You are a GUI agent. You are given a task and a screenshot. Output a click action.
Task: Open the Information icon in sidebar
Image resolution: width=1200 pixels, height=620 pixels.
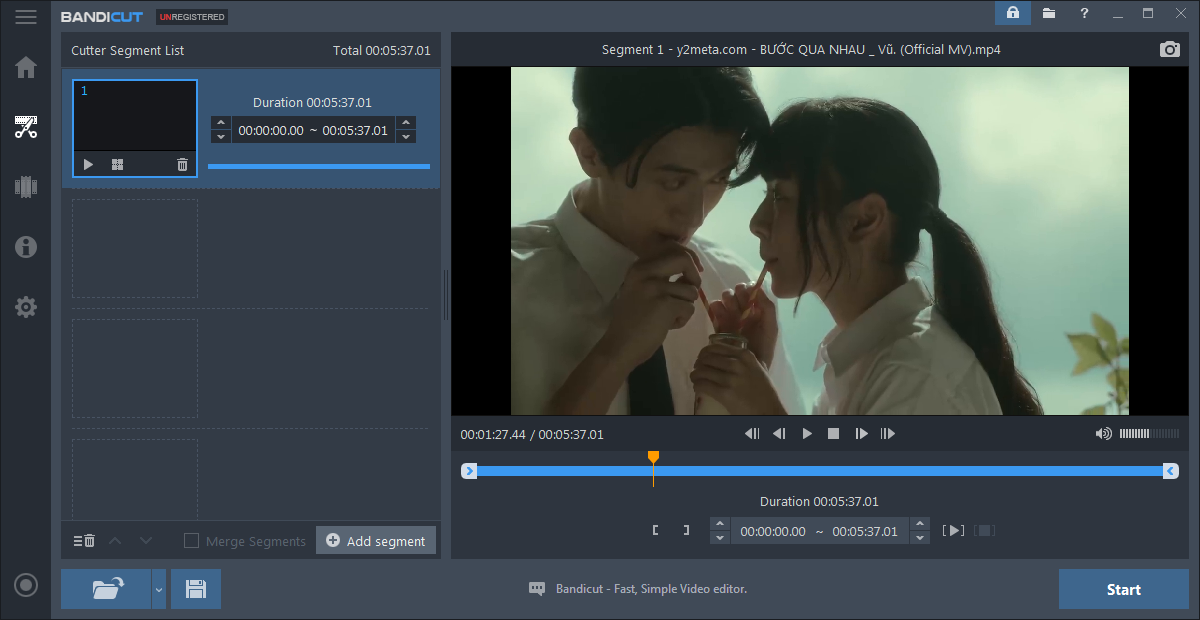pyautogui.click(x=26, y=247)
